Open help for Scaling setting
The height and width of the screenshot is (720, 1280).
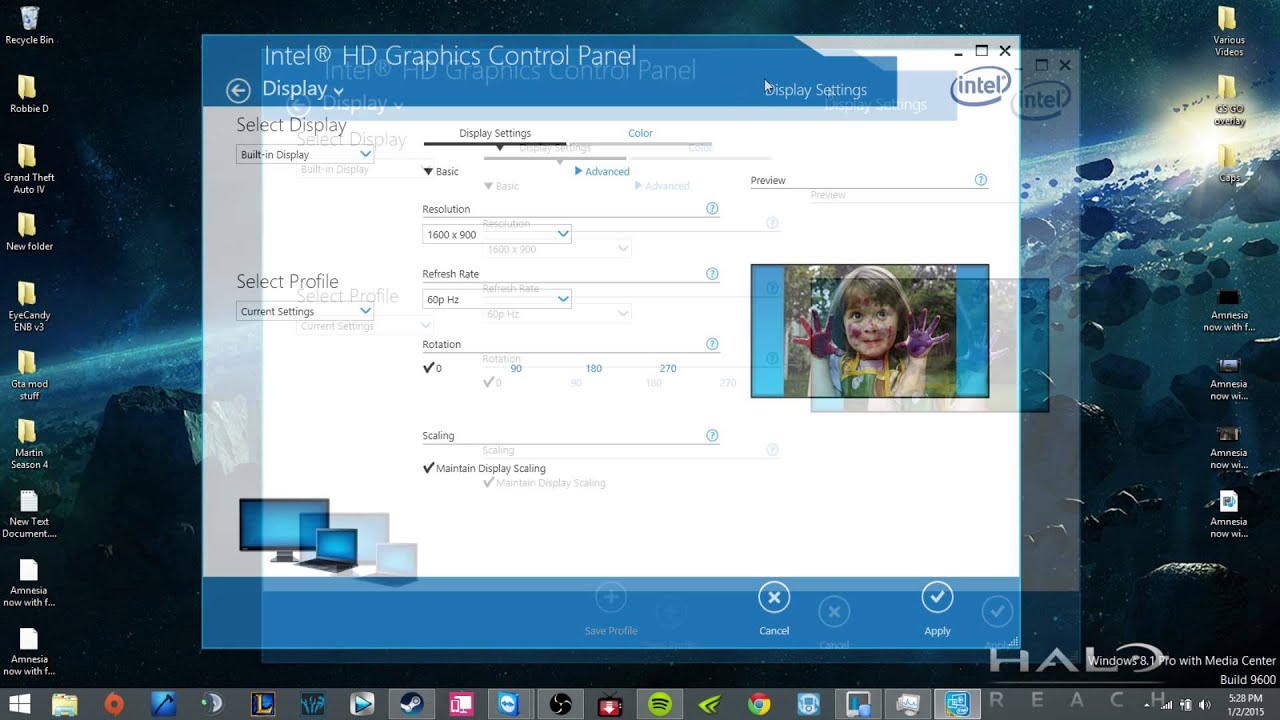click(712, 435)
